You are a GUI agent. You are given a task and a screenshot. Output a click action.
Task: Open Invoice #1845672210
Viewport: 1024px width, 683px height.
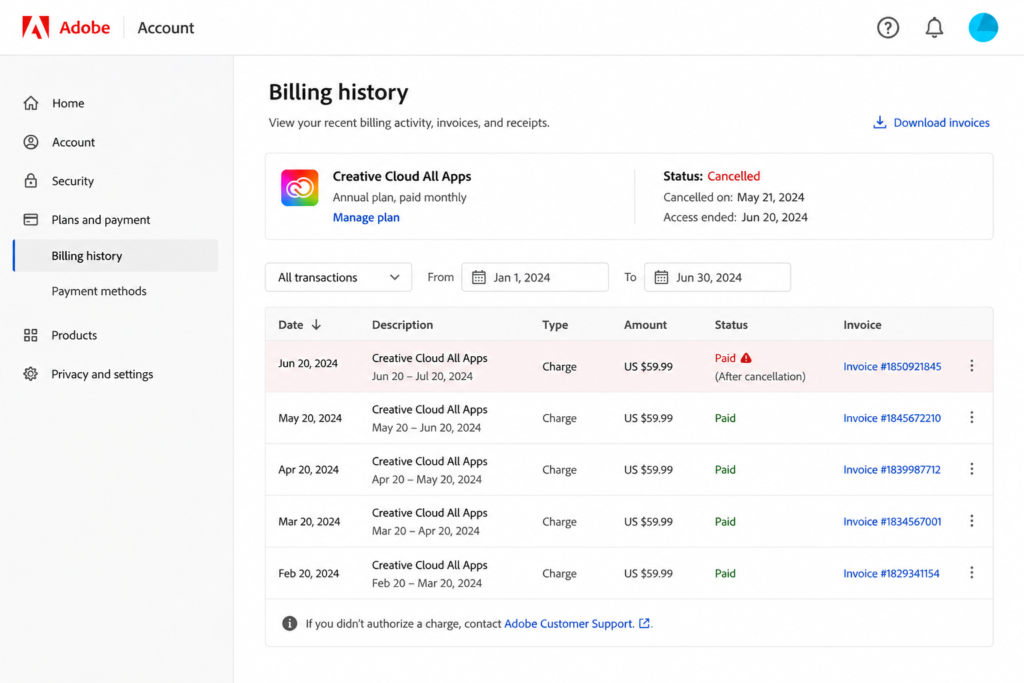891,418
